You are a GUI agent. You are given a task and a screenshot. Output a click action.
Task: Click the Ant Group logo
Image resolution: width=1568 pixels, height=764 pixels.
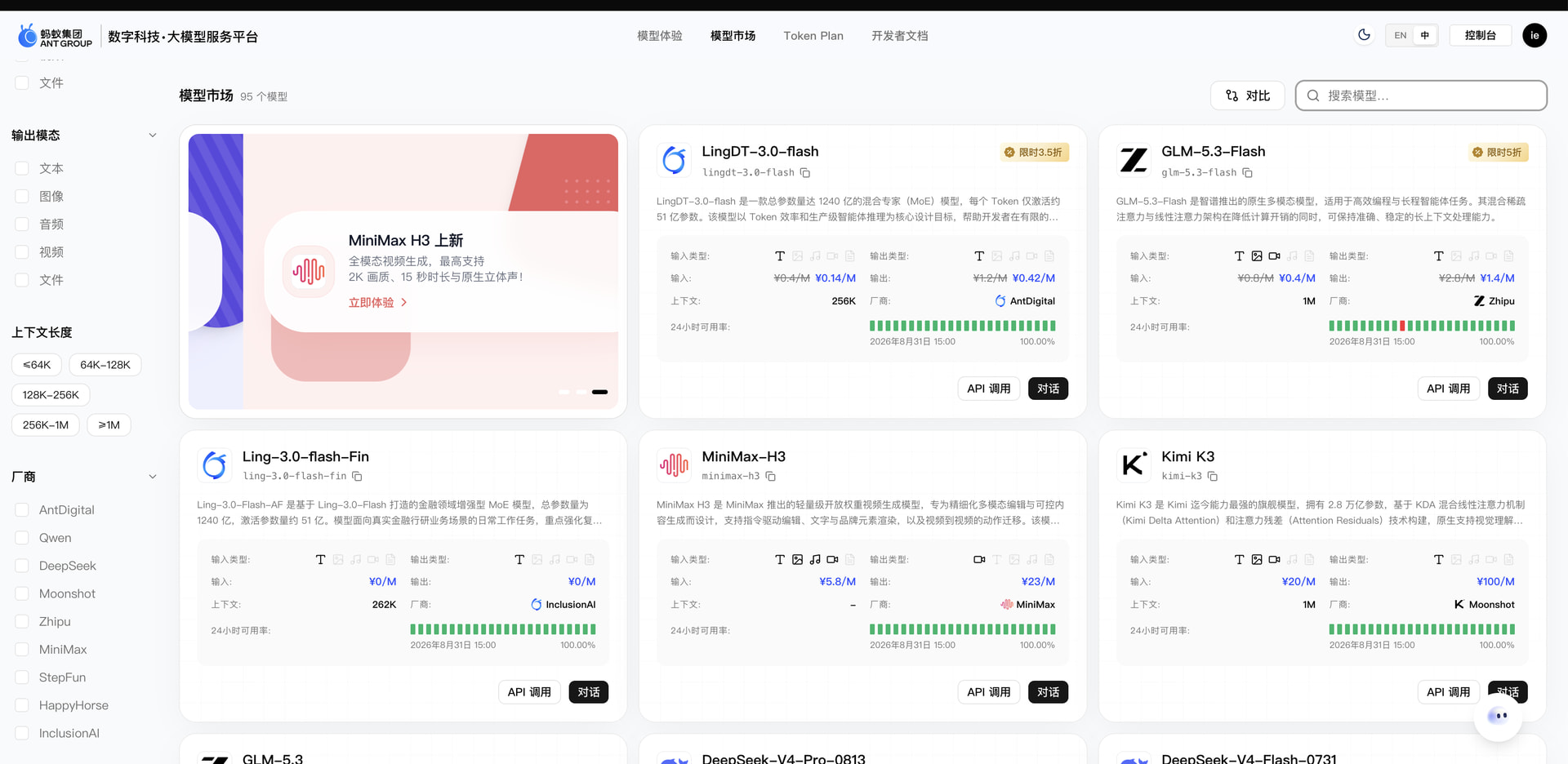tap(55, 36)
